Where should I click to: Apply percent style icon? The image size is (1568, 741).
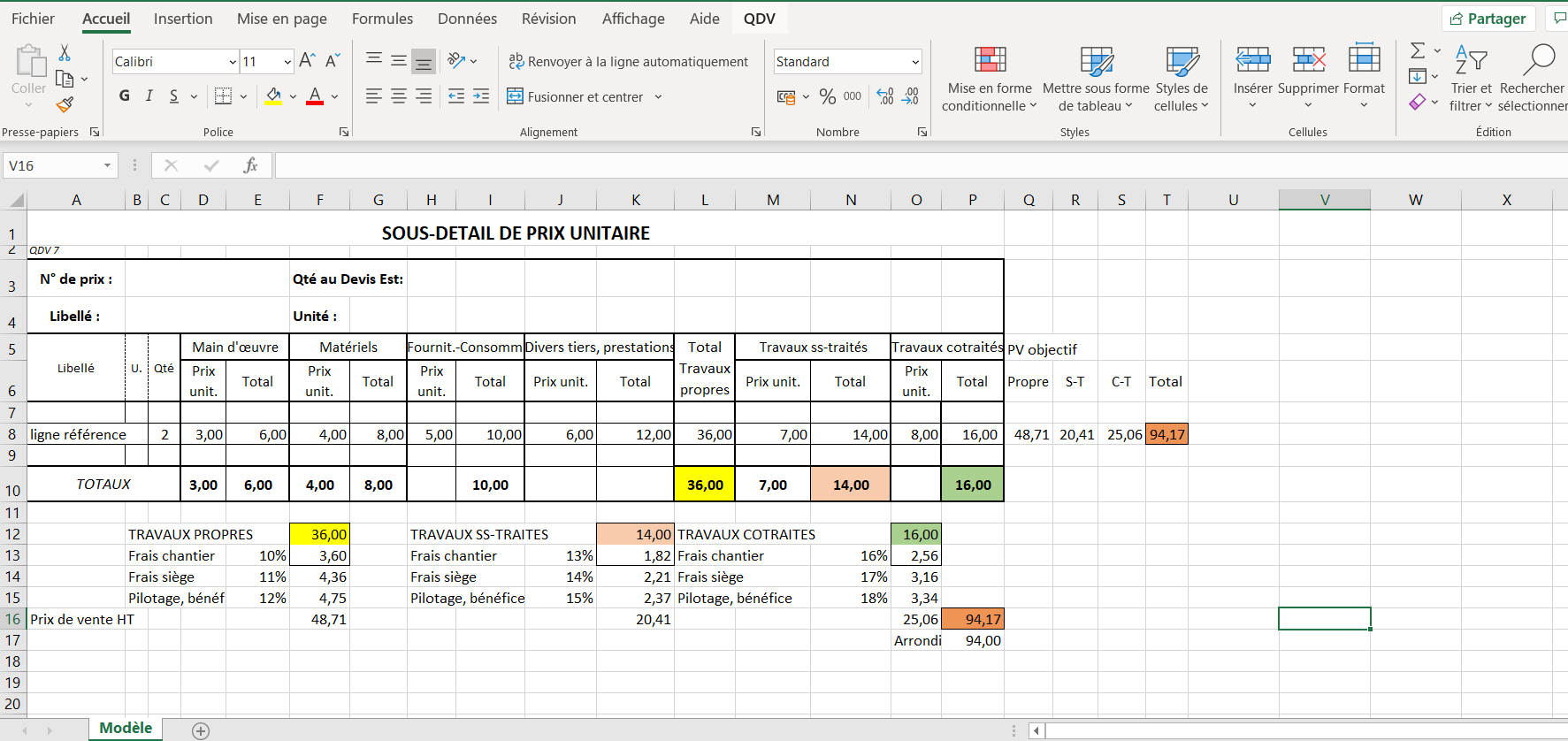[828, 96]
